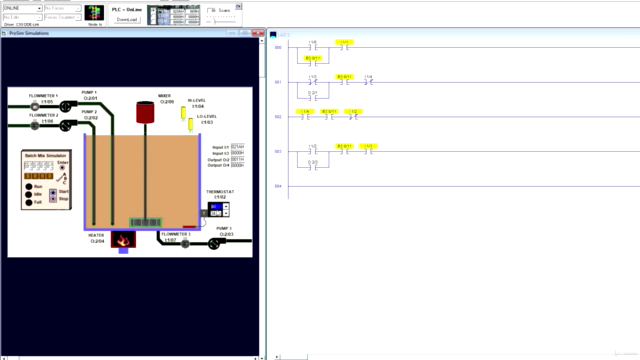The height and width of the screenshot is (360, 640).
Task: Open the lower thermostat dropdown arrow
Action: click(226, 213)
